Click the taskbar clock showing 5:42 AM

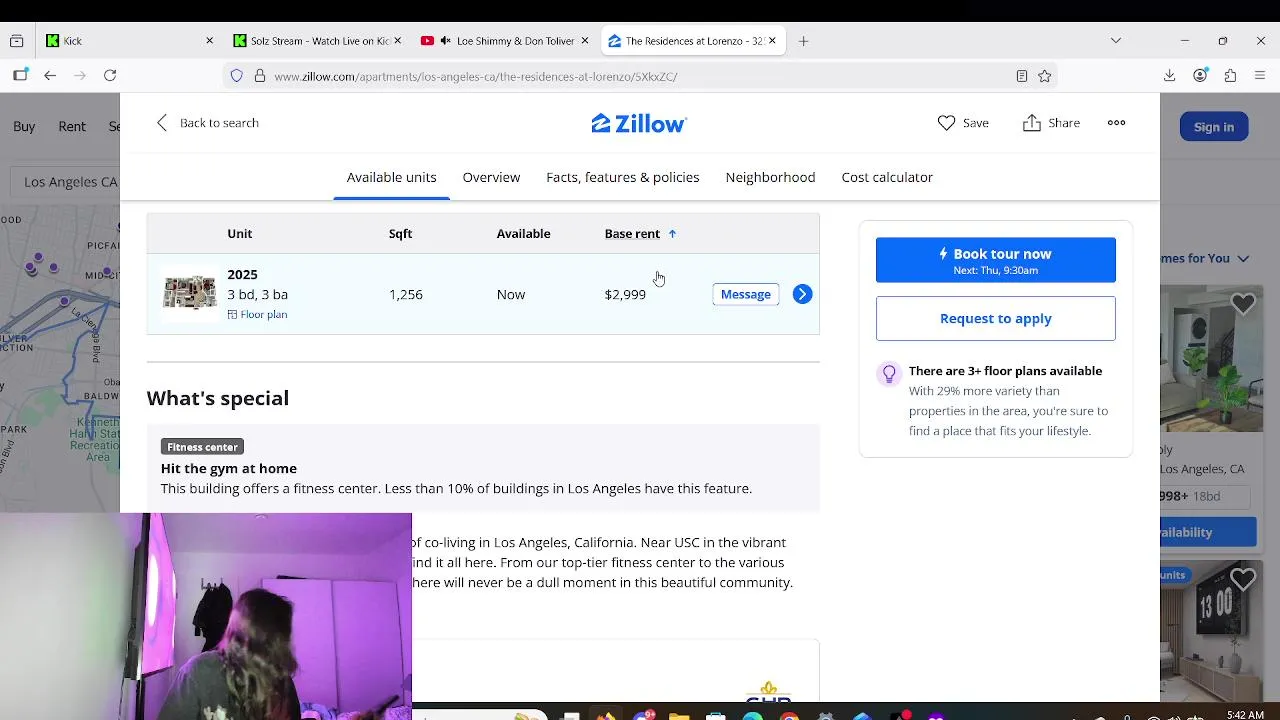click(x=1244, y=714)
